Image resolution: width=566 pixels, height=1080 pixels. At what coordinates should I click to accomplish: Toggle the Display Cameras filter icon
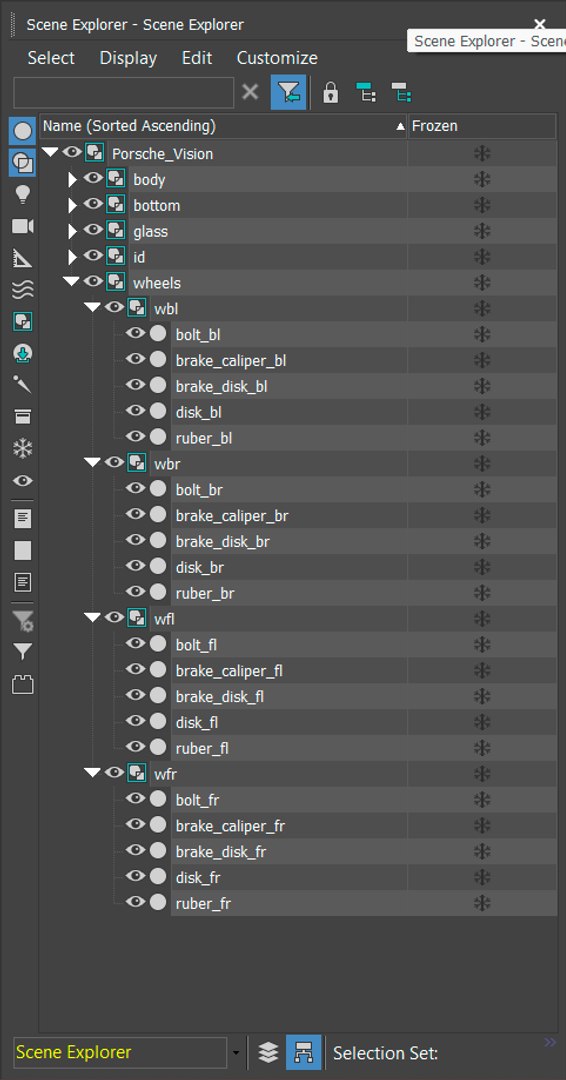(23, 227)
